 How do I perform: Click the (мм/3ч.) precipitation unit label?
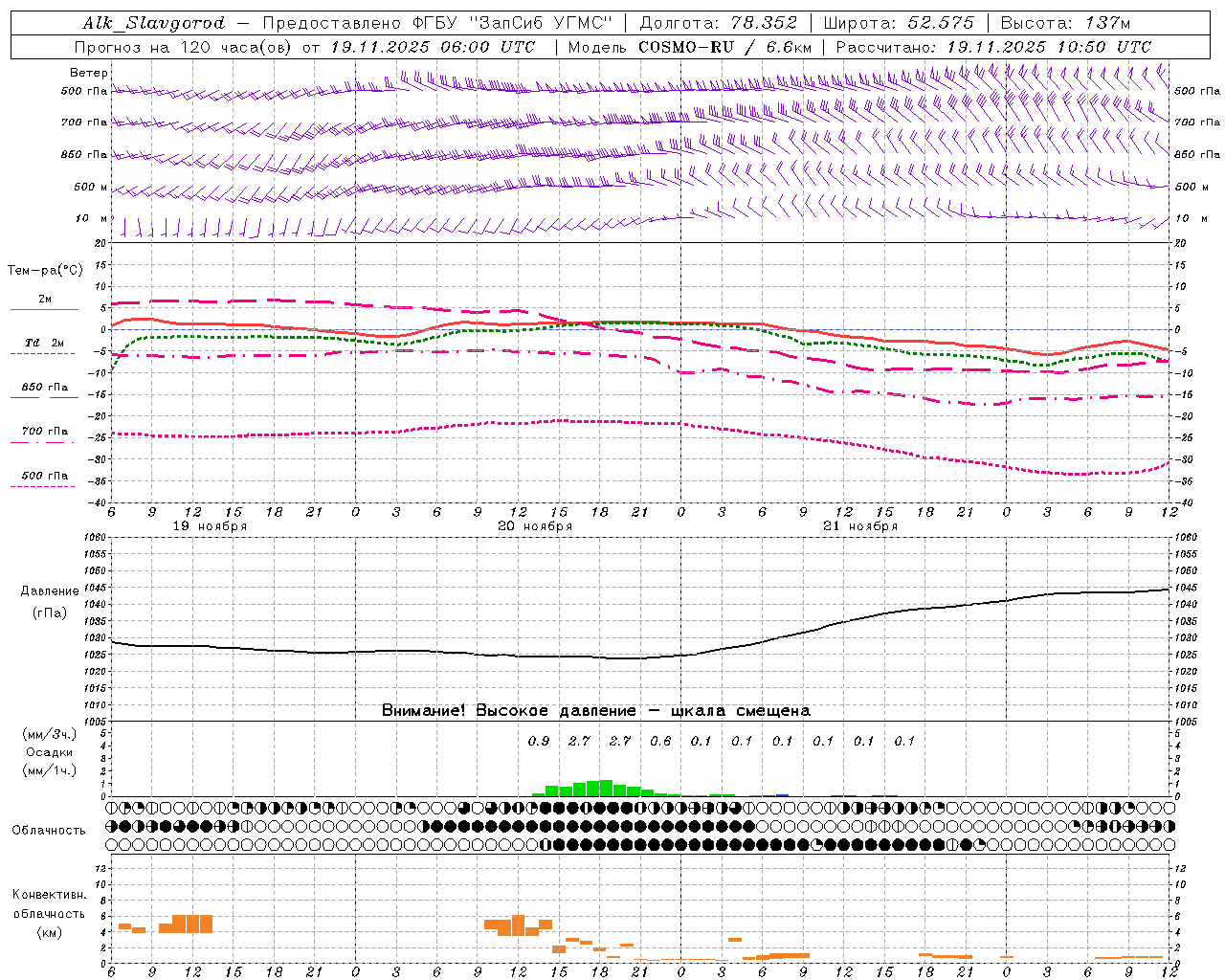pos(50,734)
